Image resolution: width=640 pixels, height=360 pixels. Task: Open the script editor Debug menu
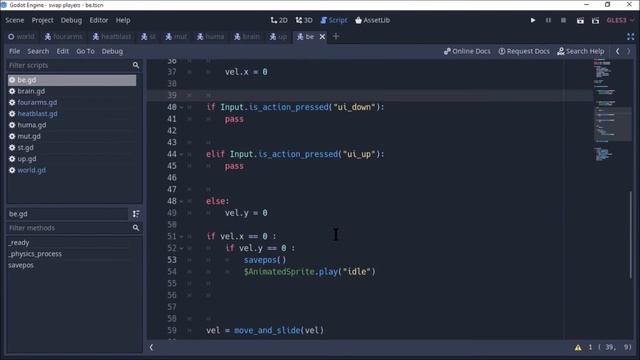coord(112,51)
